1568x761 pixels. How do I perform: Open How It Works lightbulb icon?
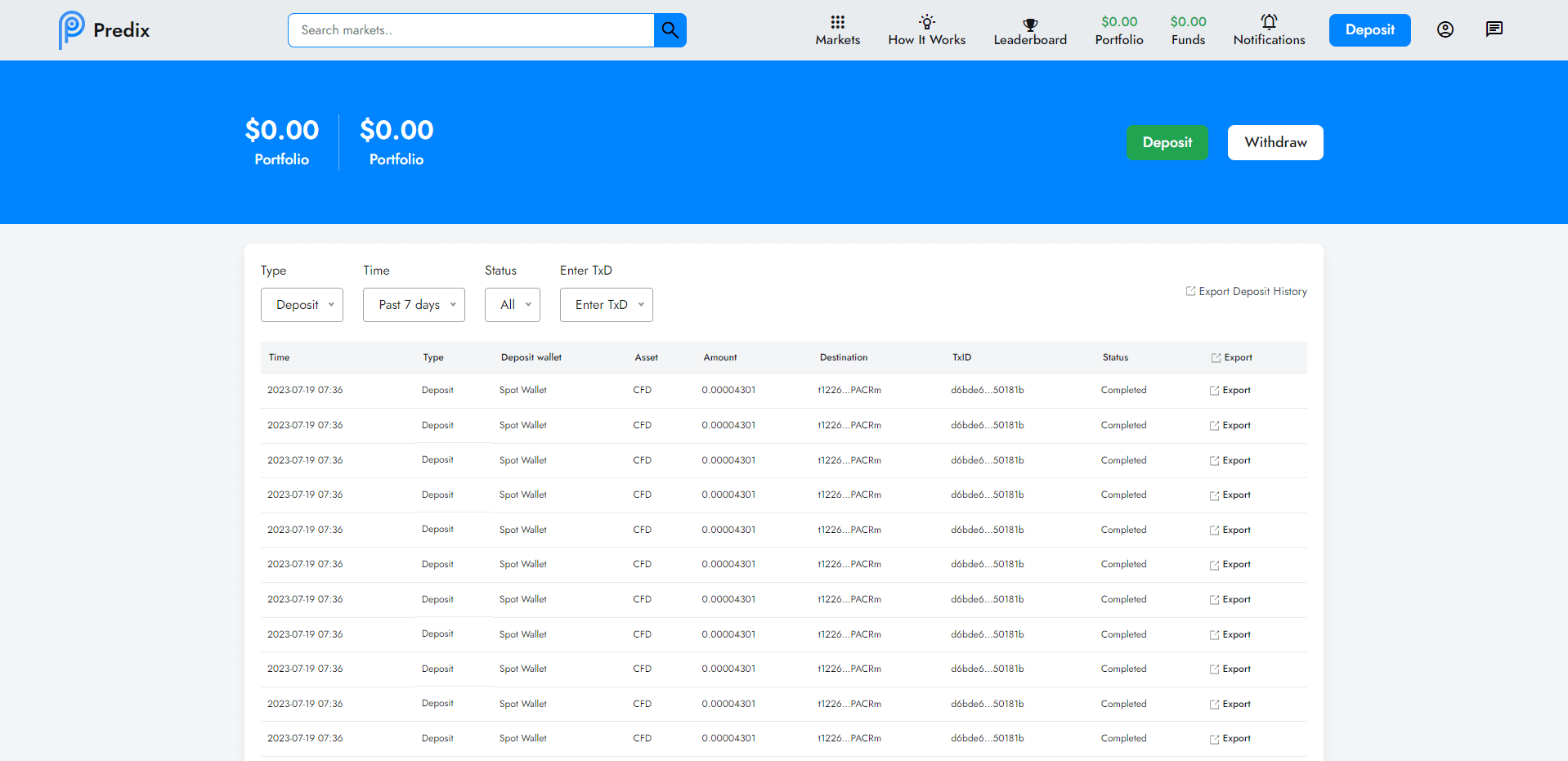click(x=927, y=22)
